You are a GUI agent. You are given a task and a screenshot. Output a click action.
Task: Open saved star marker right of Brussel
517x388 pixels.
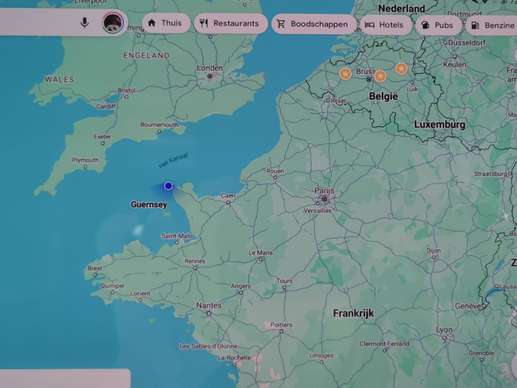coord(380,76)
